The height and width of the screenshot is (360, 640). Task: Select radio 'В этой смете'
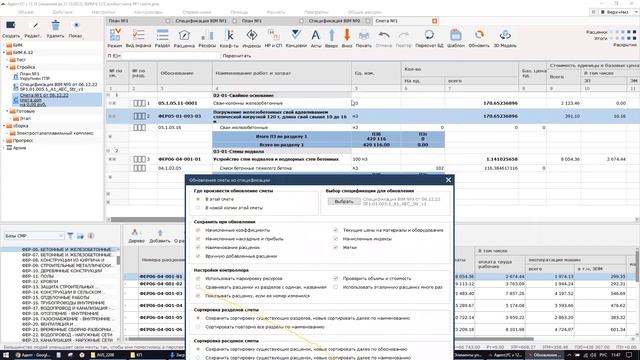(x=198, y=199)
